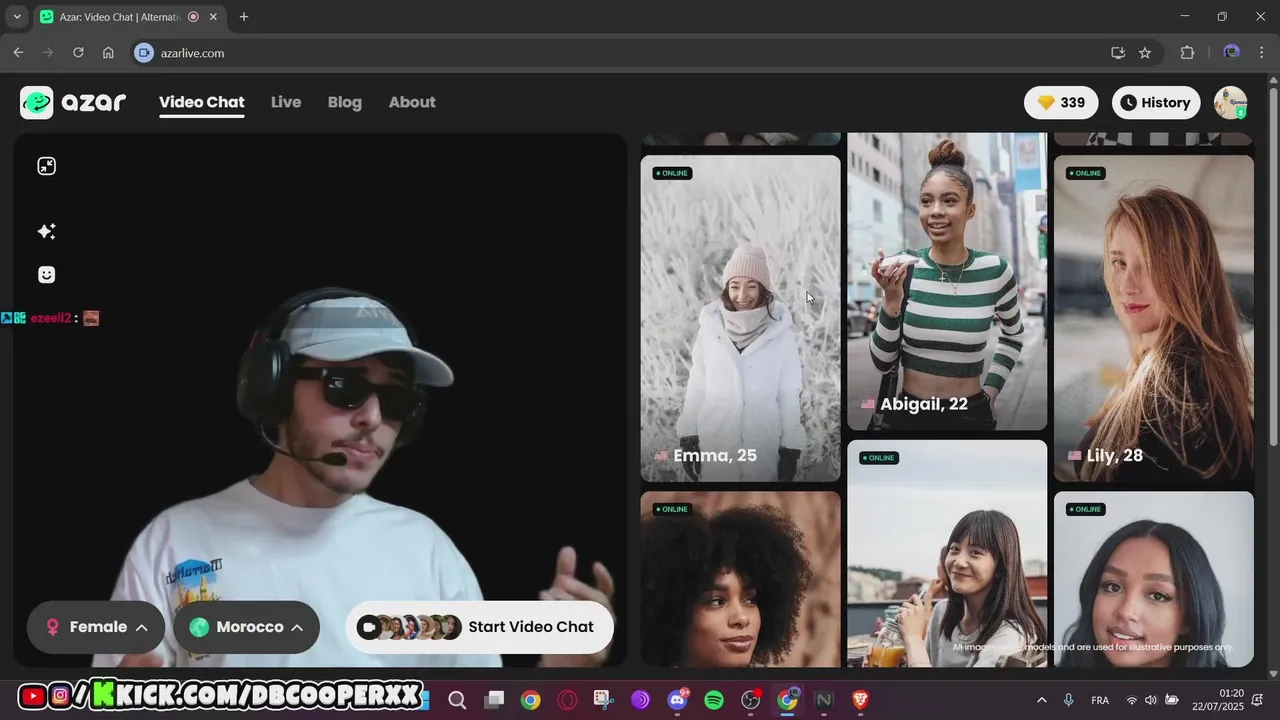Open the Blog page
Image resolution: width=1280 pixels, height=720 pixels.
pyautogui.click(x=345, y=102)
